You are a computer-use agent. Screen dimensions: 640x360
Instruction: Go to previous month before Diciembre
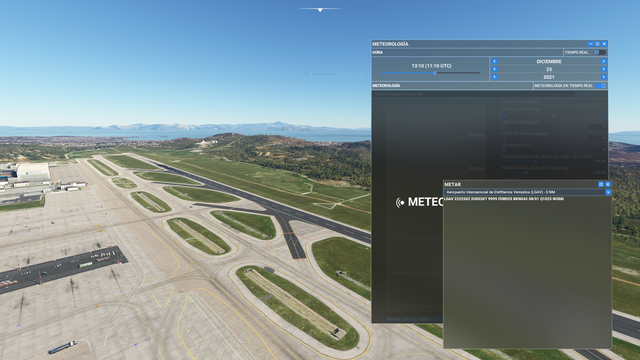click(x=494, y=61)
